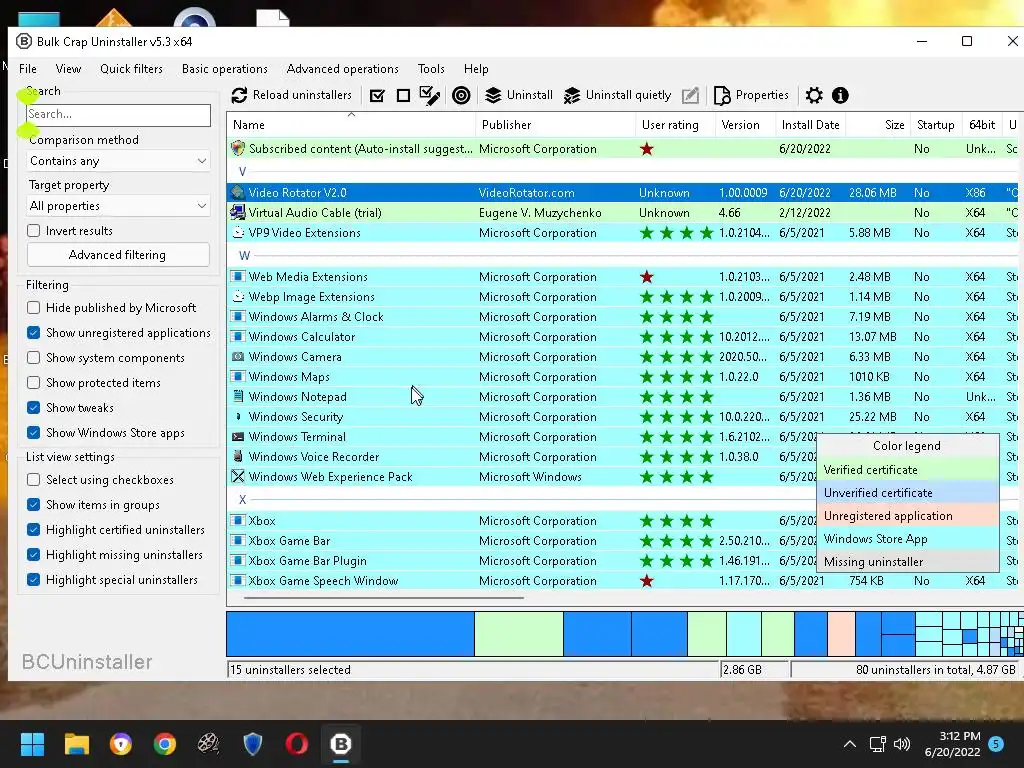Open the Tools menu

coord(431,69)
